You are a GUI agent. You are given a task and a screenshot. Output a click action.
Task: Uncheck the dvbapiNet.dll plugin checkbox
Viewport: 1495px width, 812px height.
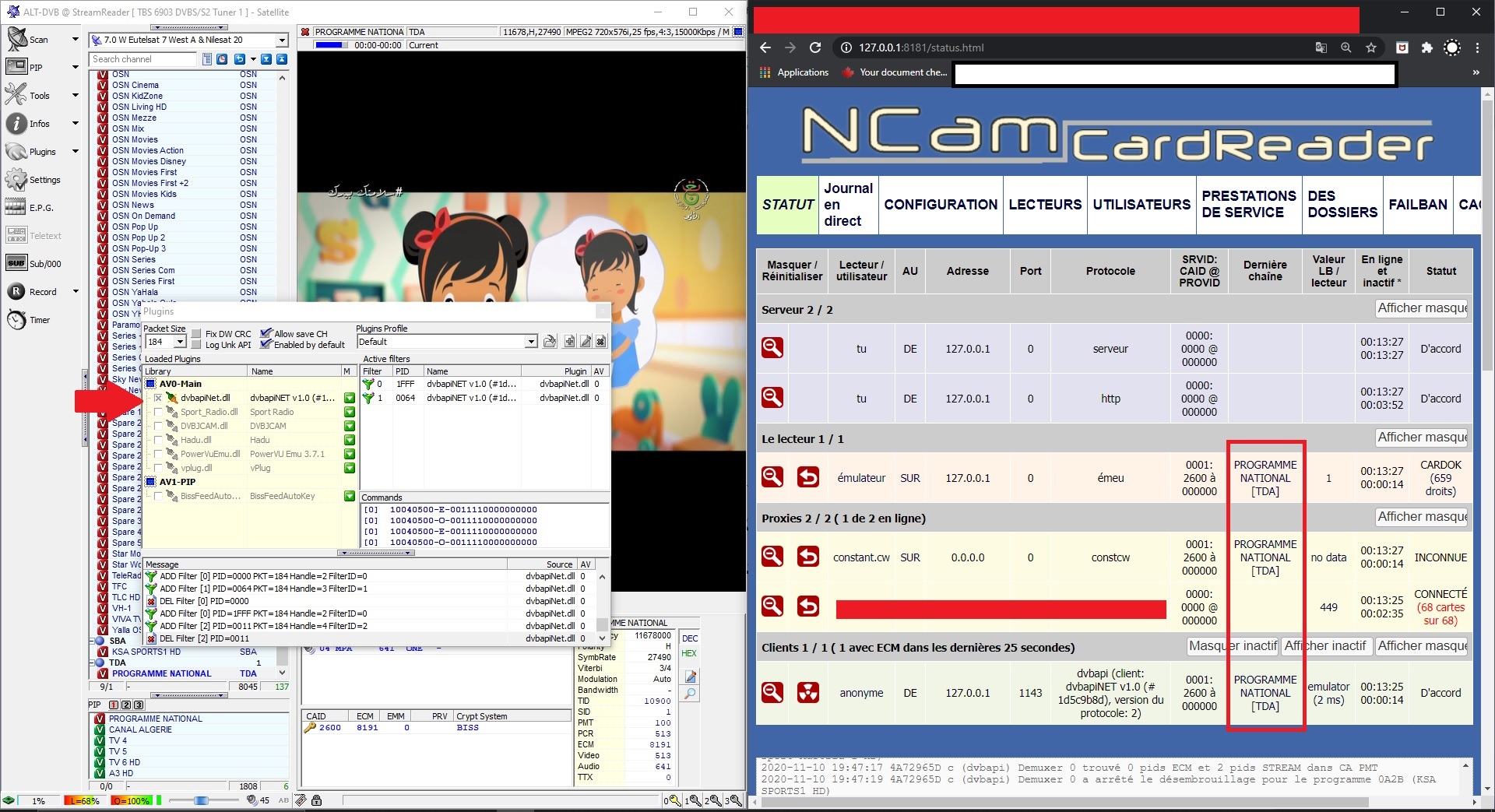tap(158, 398)
